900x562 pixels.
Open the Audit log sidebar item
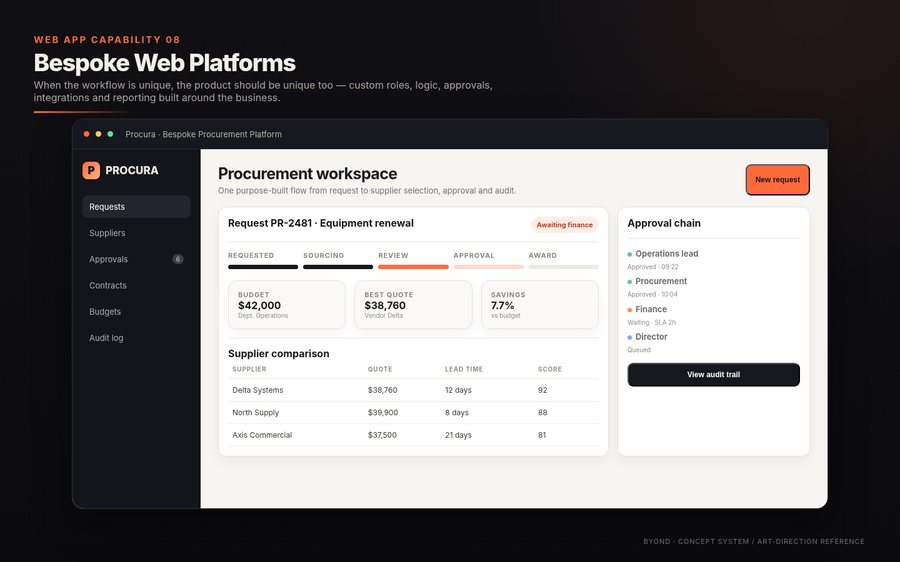click(136, 338)
